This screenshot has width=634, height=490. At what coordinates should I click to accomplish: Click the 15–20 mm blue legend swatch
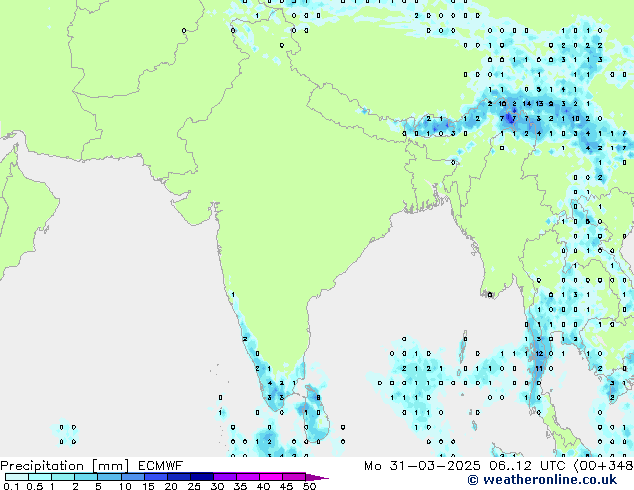[x=156, y=477]
